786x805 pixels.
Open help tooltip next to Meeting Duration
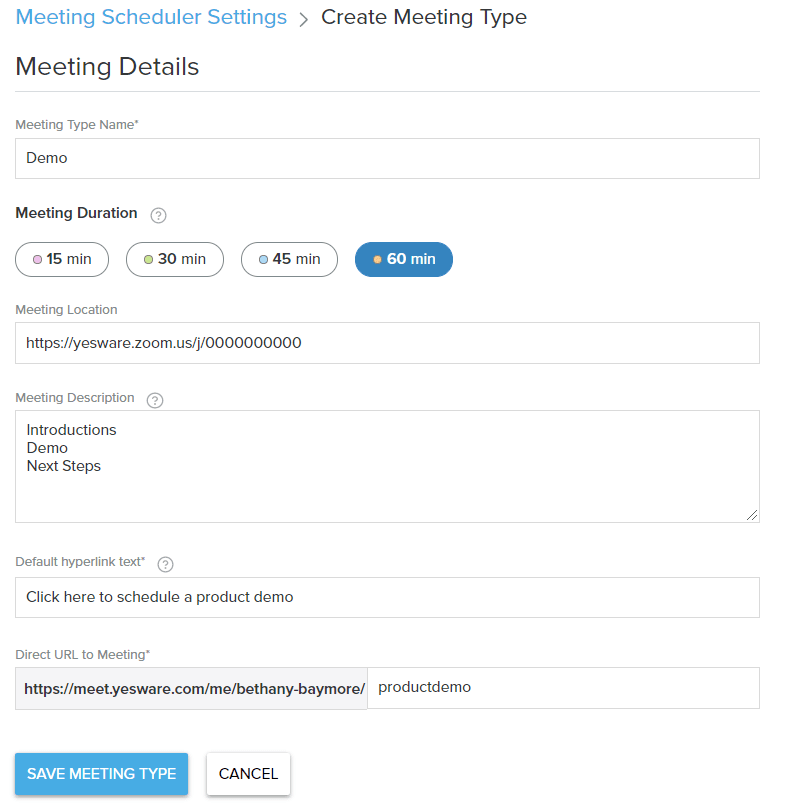tap(158, 214)
